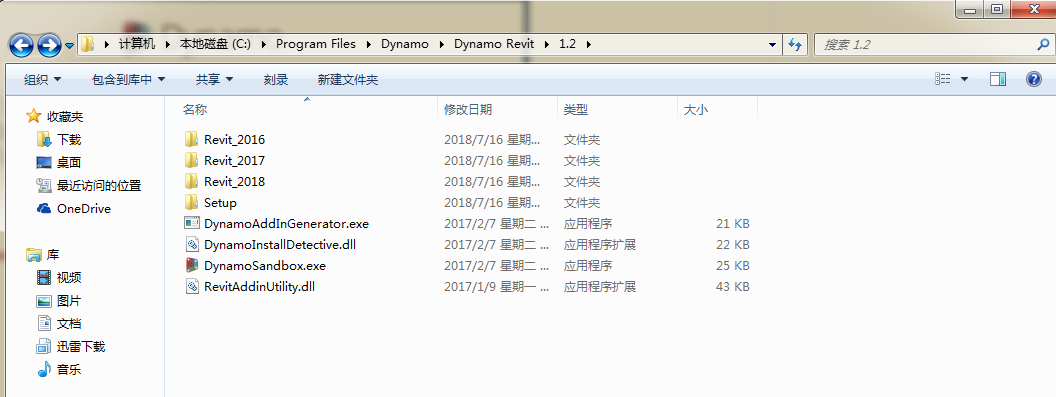Select the Revit_2018 folder icon
This screenshot has height=397, width=1056.
[x=192, y=181]
